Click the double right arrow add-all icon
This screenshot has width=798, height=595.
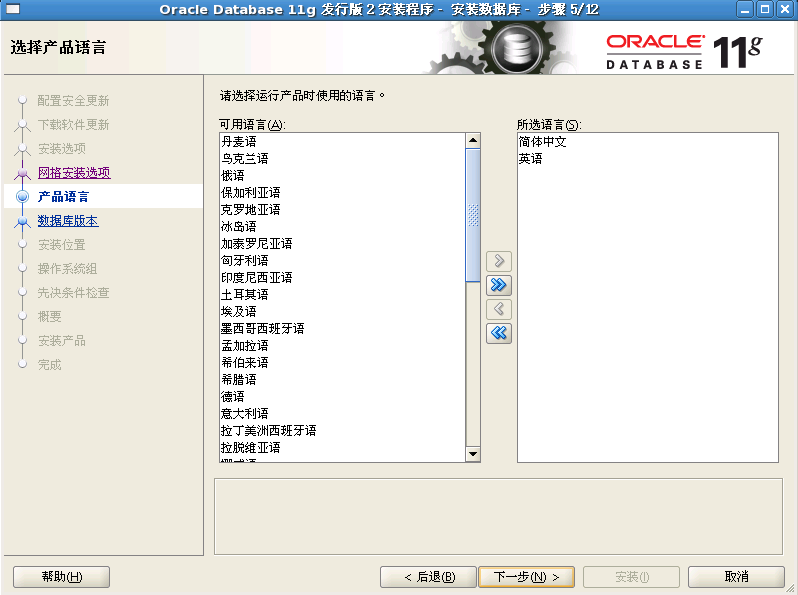pos(499,285)
